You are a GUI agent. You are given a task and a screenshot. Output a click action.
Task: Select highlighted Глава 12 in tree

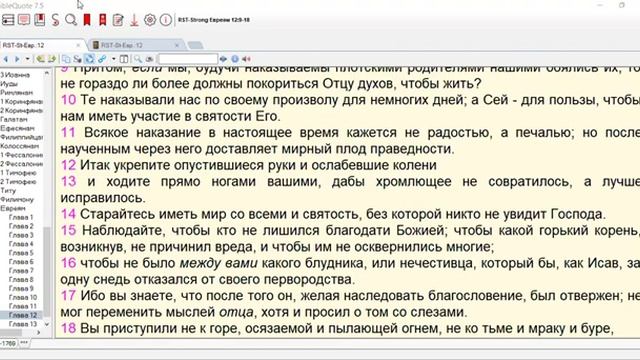22,315
